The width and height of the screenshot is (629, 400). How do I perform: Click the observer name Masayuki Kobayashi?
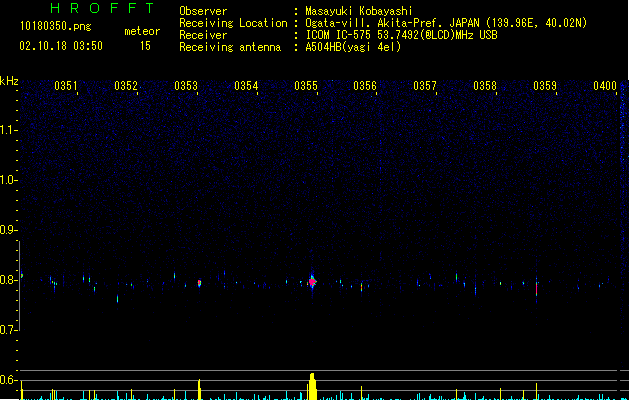(x=359, y=11)
